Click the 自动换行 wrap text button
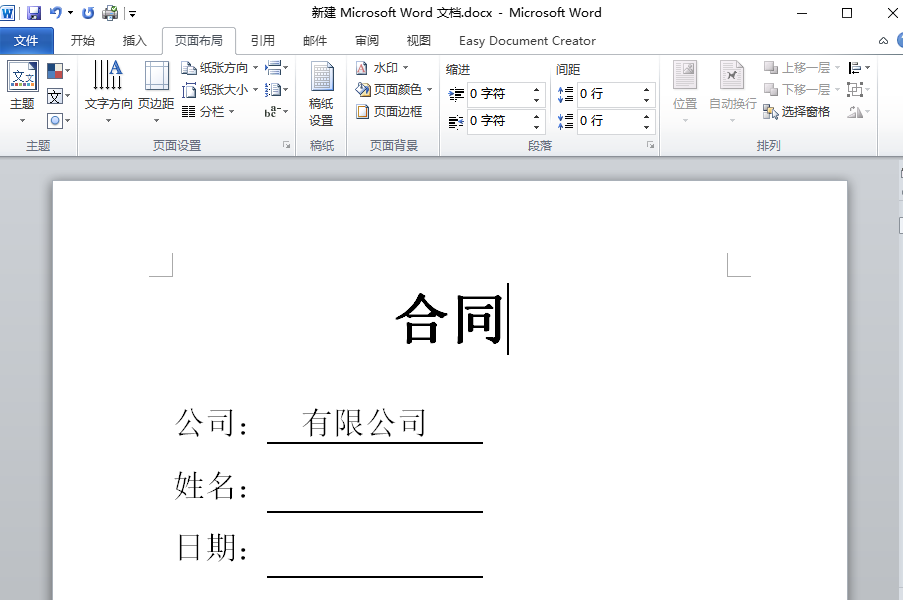 point(733,92)
